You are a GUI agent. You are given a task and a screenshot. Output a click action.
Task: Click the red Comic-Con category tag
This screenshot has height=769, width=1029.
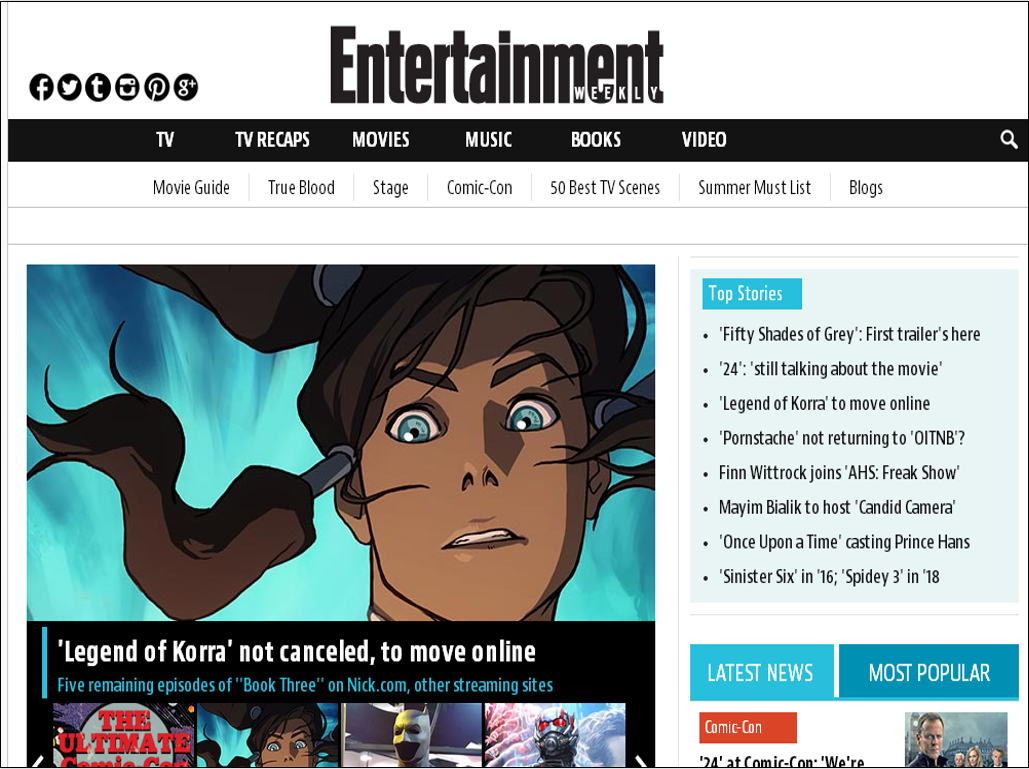[x=748, y=728]
